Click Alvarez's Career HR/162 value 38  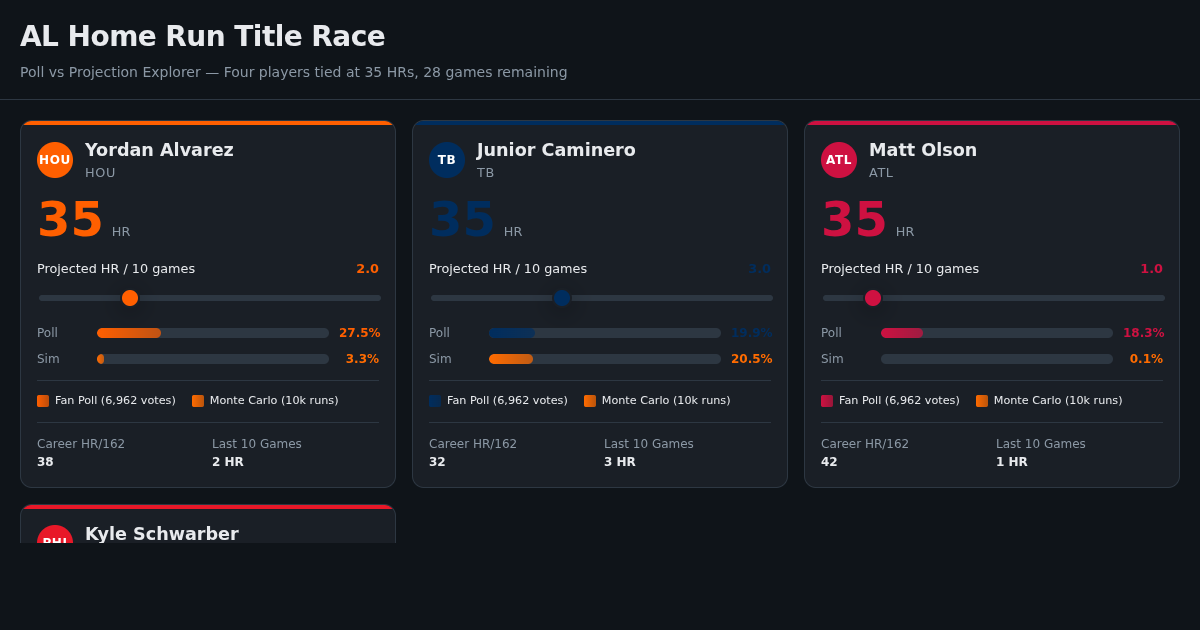click(x=45, y=462)
